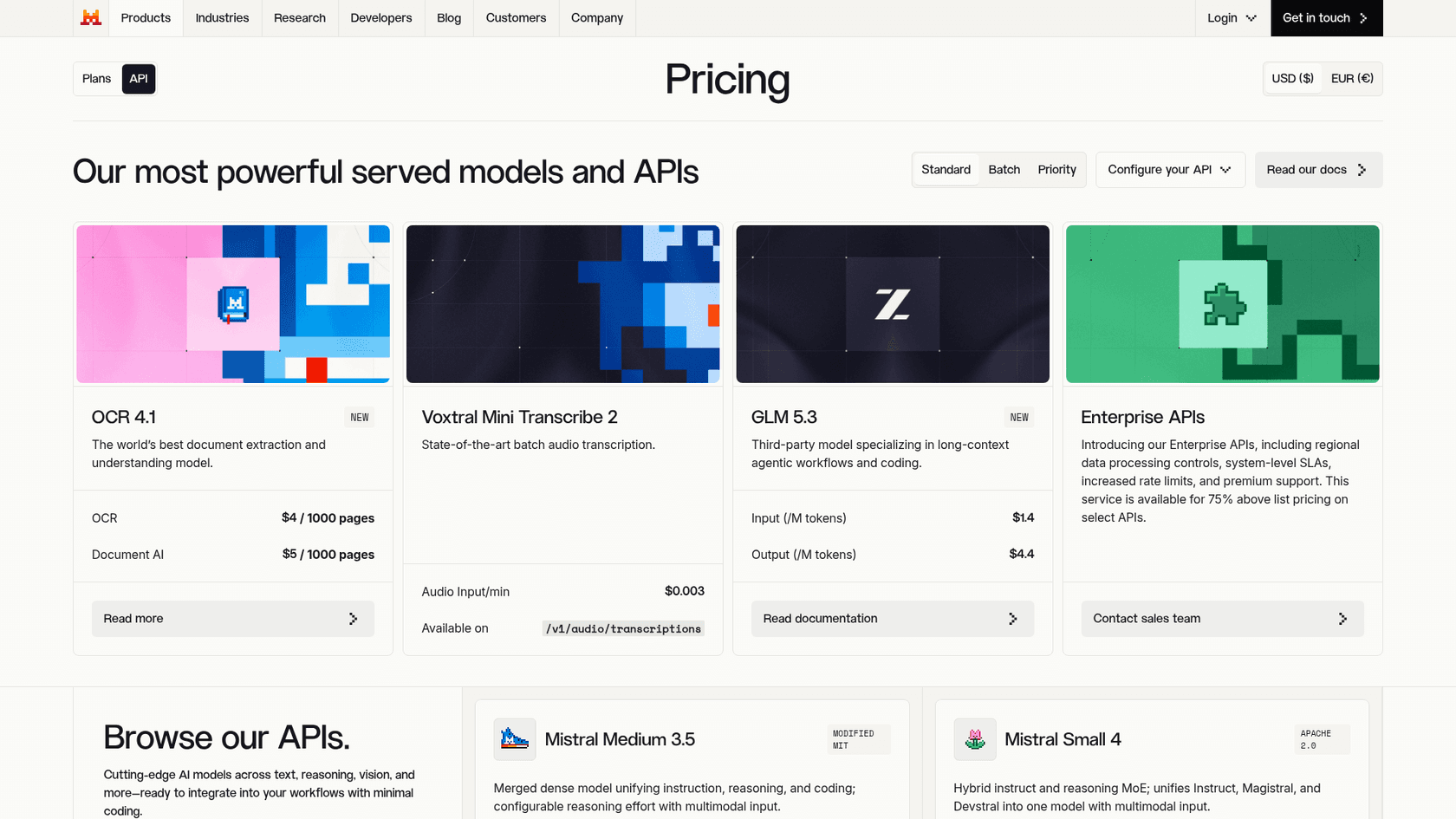Open the Voxtral Mini Transcribe 2 banner image
This screenshot has height=819, width=1456.
(x=562, y=304)
